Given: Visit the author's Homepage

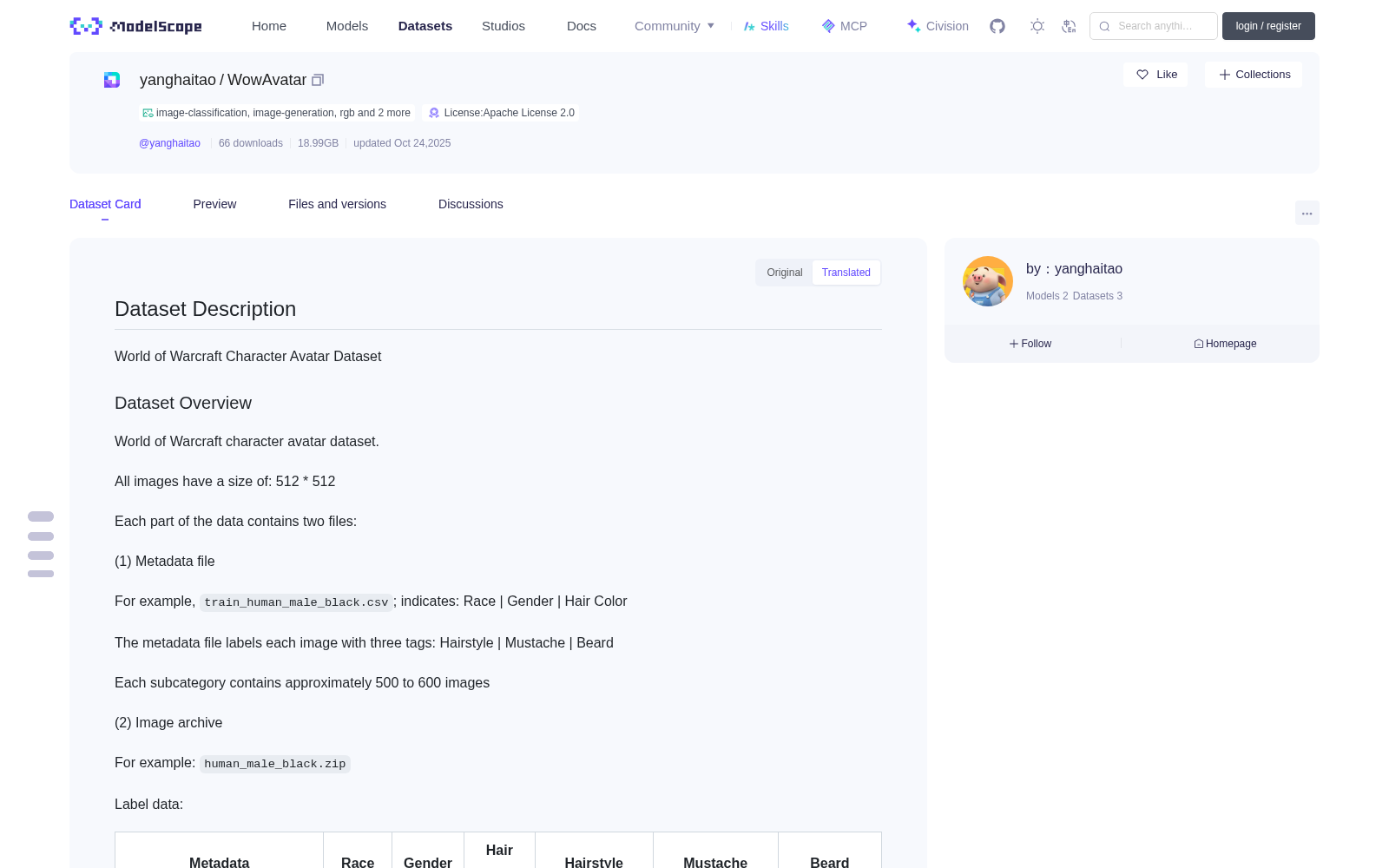Looking at the screenshot, I should tap(1225, 344).
